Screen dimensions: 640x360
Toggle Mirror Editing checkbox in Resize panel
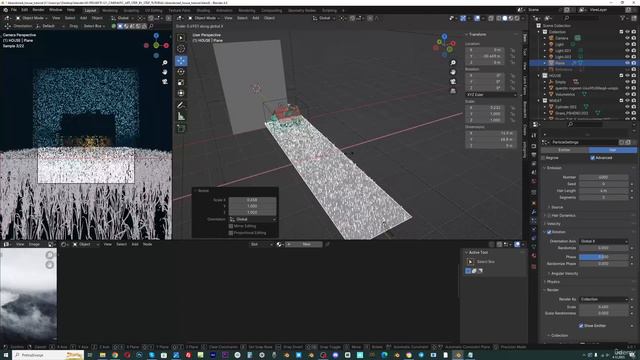point(231,226)
